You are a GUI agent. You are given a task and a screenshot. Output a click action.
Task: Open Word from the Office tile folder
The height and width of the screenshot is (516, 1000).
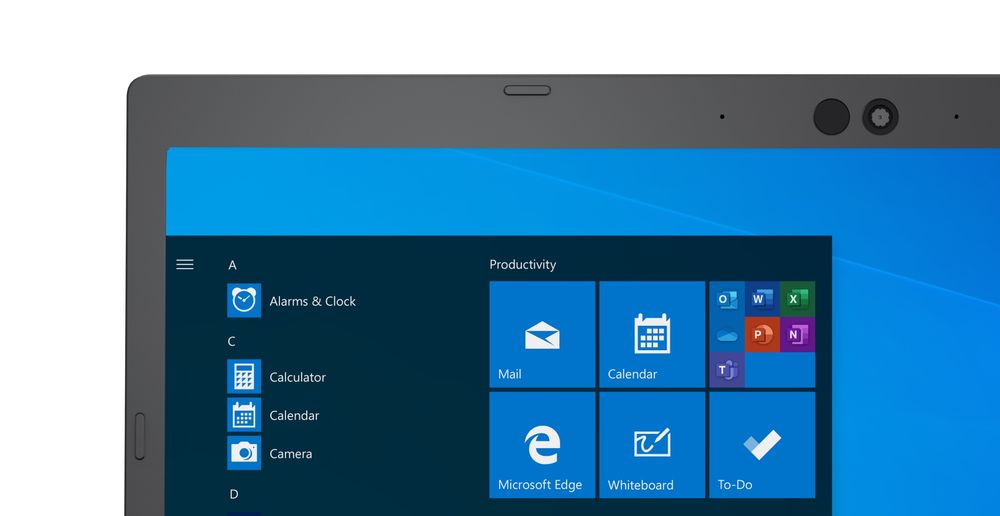(762, 299)
